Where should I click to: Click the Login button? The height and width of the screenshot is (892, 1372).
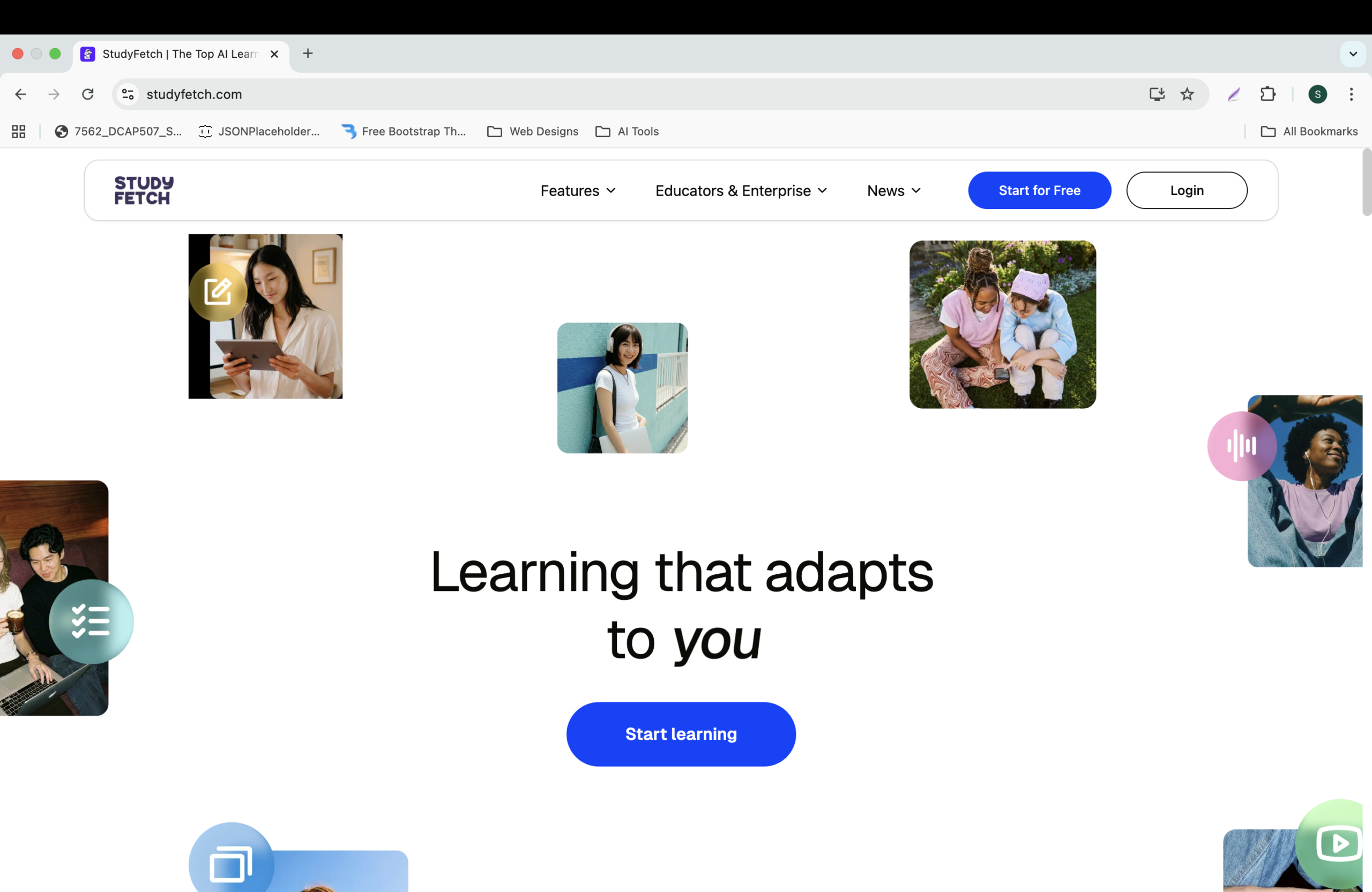coord(1187,191)
